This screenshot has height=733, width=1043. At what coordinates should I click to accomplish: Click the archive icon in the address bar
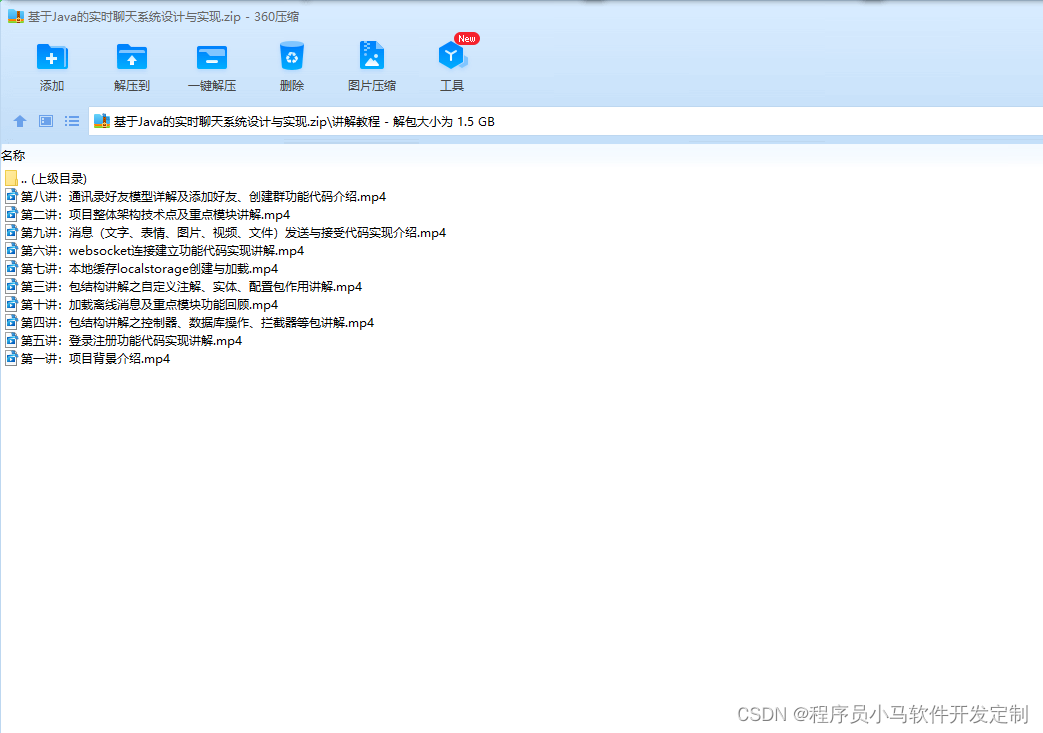(x=101, y=121)
